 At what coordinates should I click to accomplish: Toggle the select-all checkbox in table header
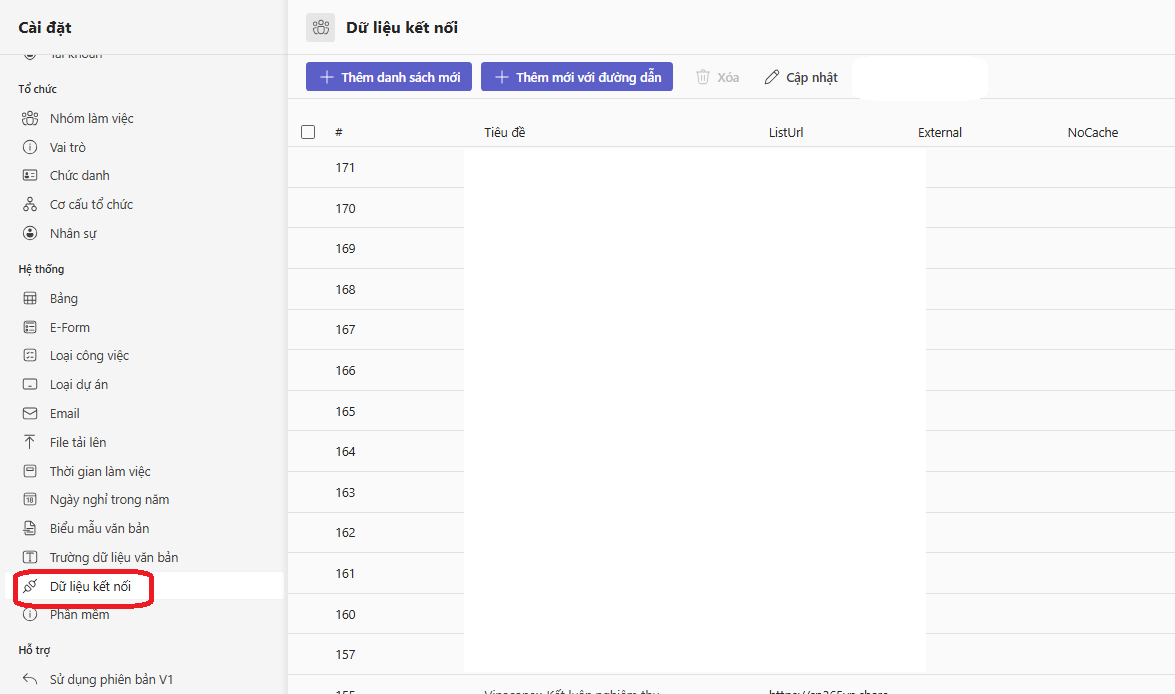(308, 132)
